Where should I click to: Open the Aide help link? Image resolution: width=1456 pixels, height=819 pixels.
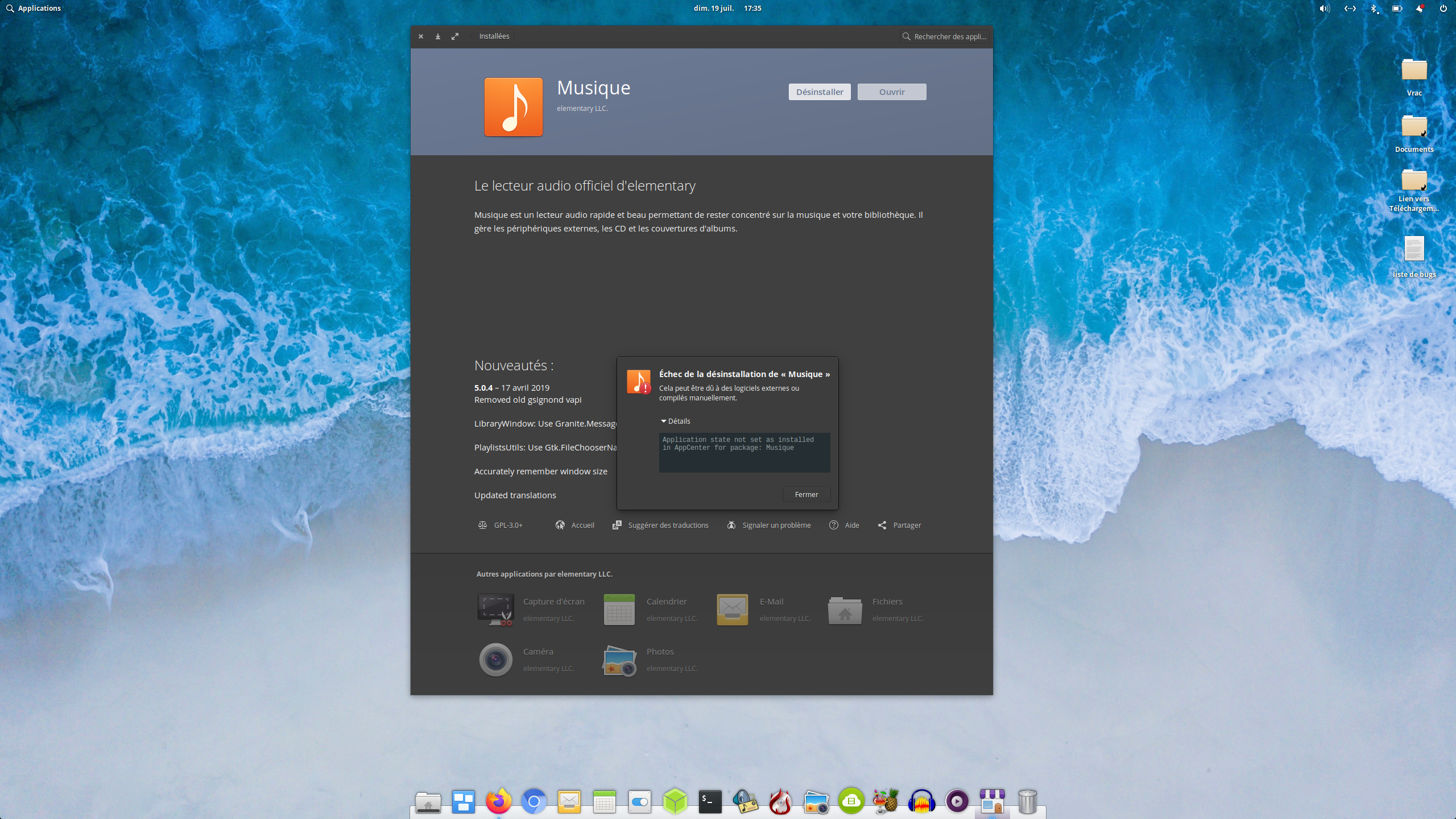point(844,525)
